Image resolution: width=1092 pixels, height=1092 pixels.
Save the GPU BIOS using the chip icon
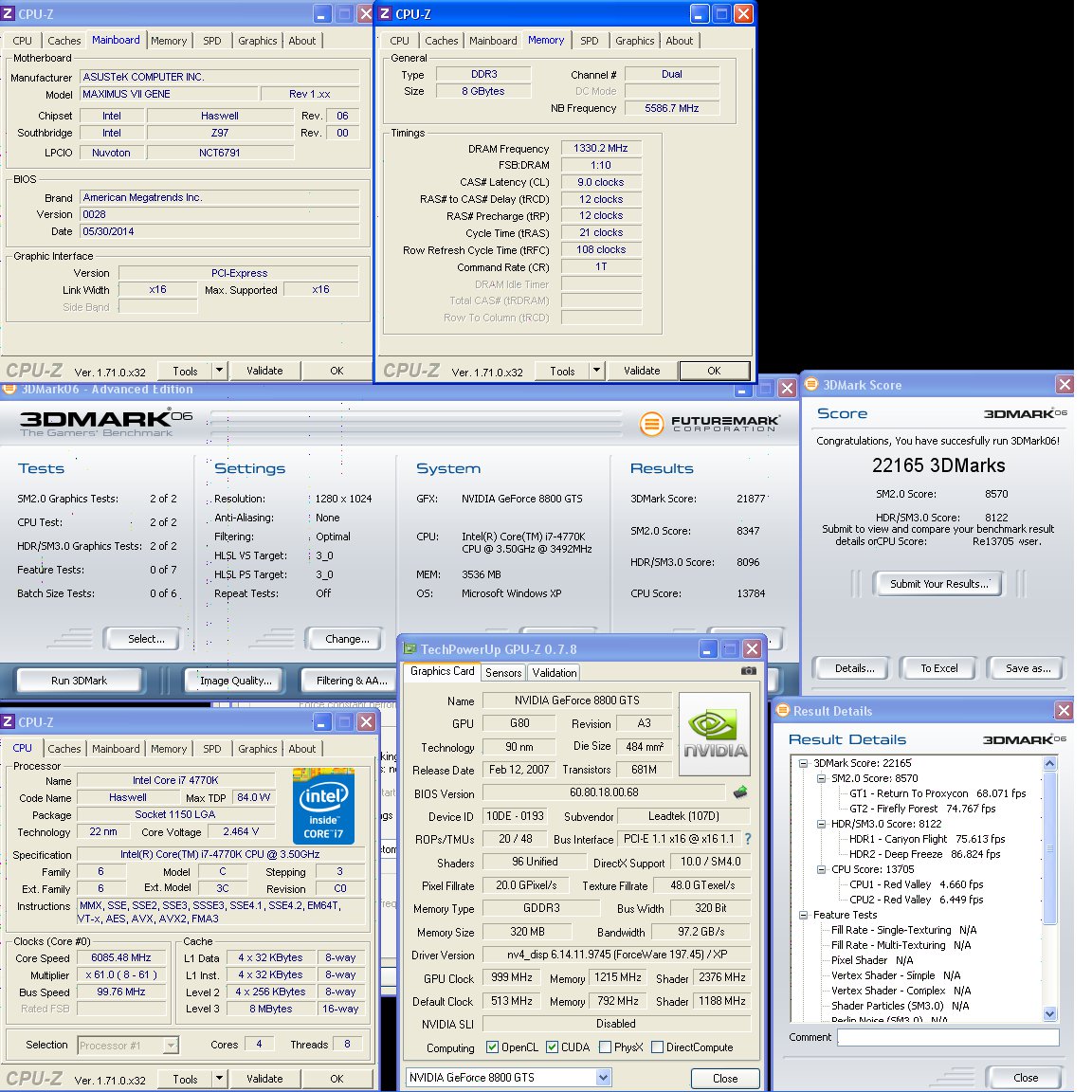[x=740, y=792]
